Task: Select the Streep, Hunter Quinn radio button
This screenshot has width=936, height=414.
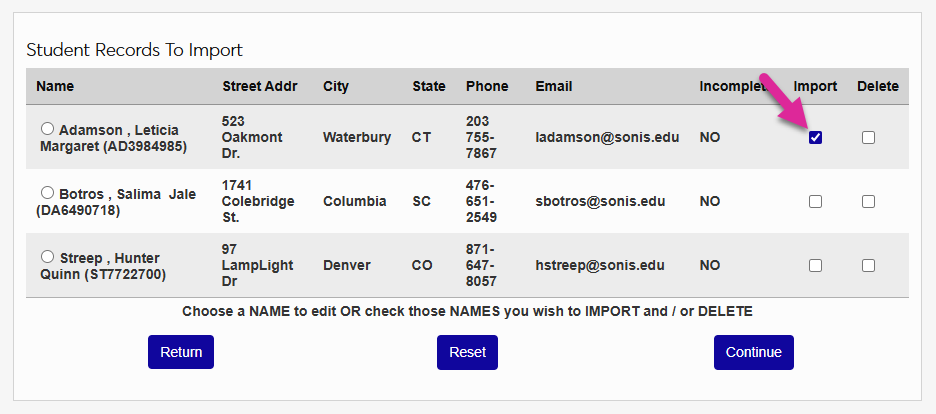Action: (47, 258)
